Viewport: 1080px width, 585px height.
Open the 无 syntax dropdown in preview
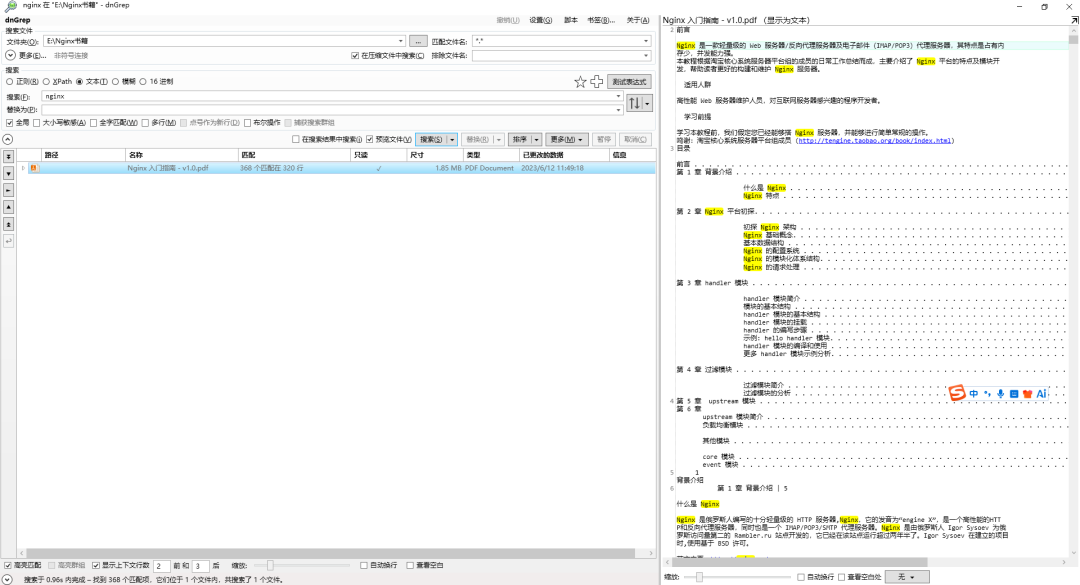point(906,577)
